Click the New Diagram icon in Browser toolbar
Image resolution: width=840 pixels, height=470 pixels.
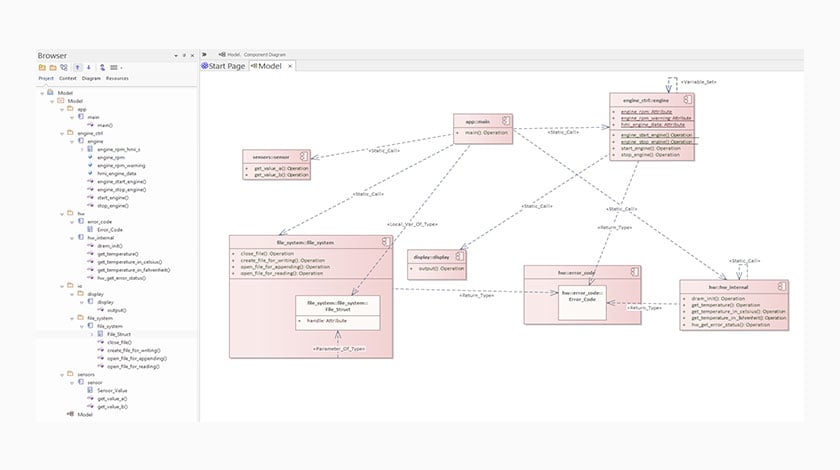point(64,68)
